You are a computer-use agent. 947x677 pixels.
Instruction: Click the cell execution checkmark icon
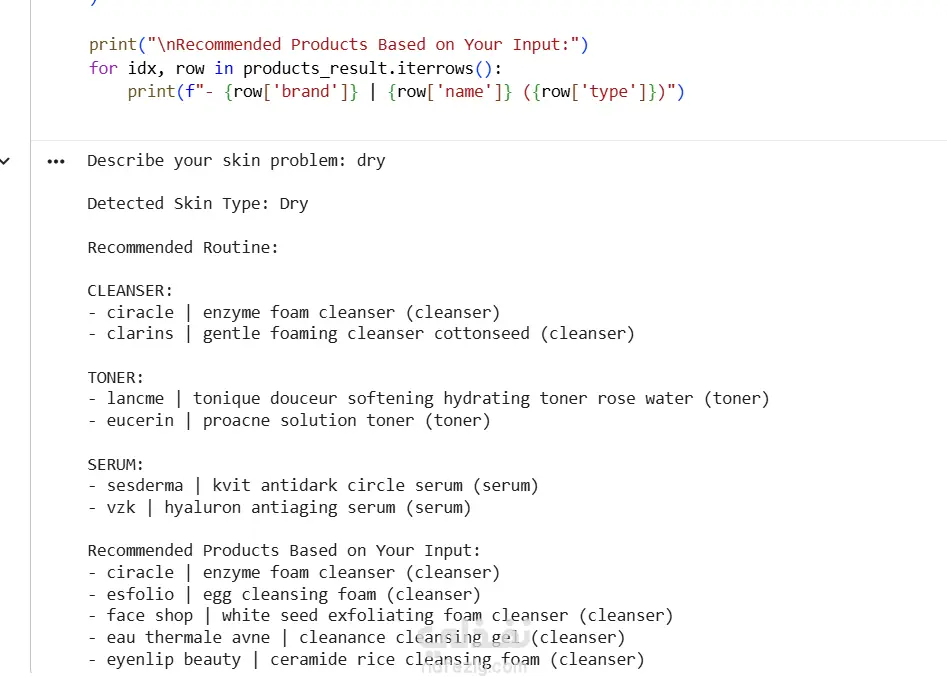pyautogui.click(x=5, y=161)
